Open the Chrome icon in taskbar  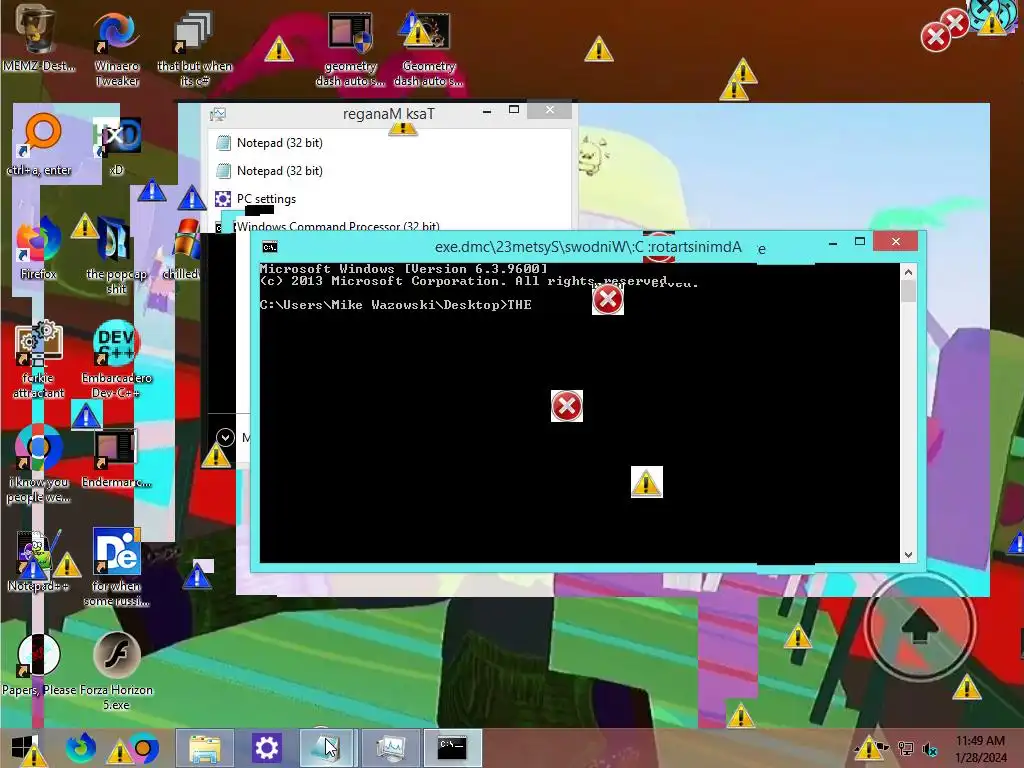click(x=144, y=748)
